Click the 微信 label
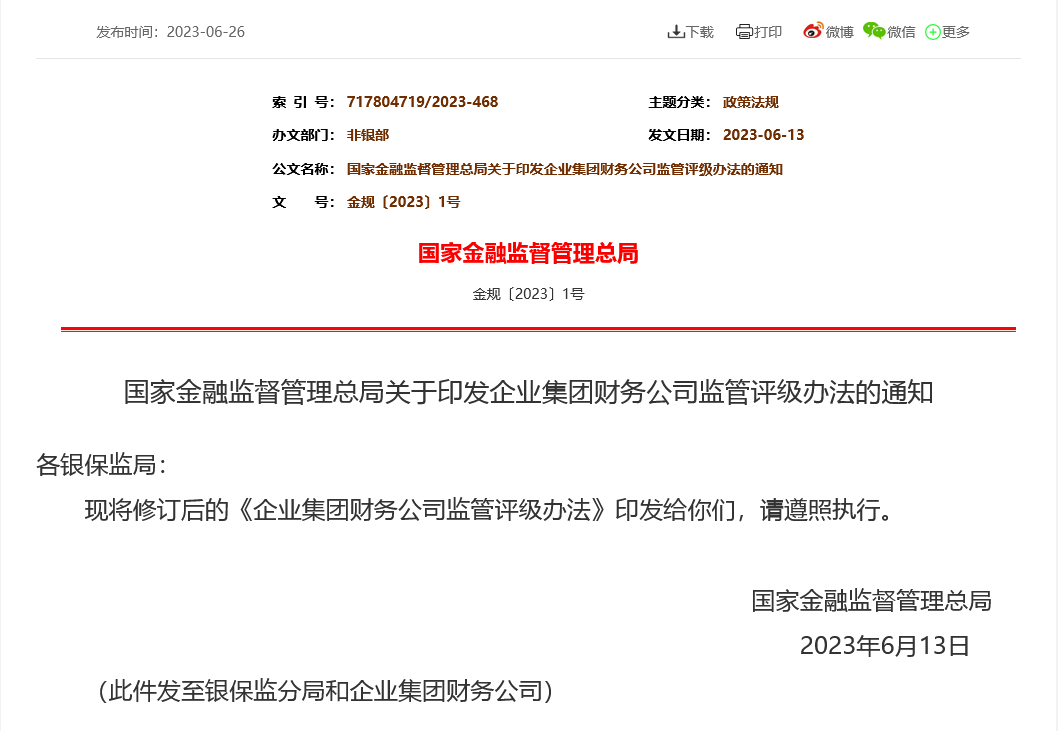 click(901, 32)
